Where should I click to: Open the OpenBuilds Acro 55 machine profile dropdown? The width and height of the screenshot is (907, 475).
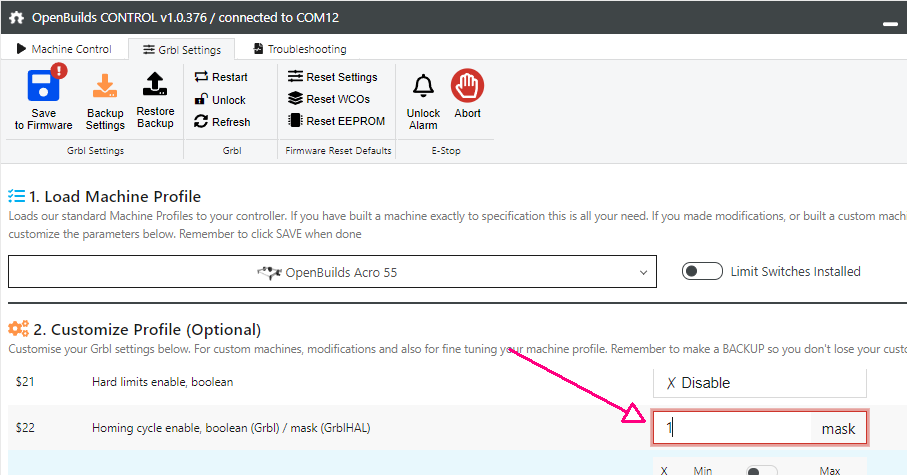point(332,272)
